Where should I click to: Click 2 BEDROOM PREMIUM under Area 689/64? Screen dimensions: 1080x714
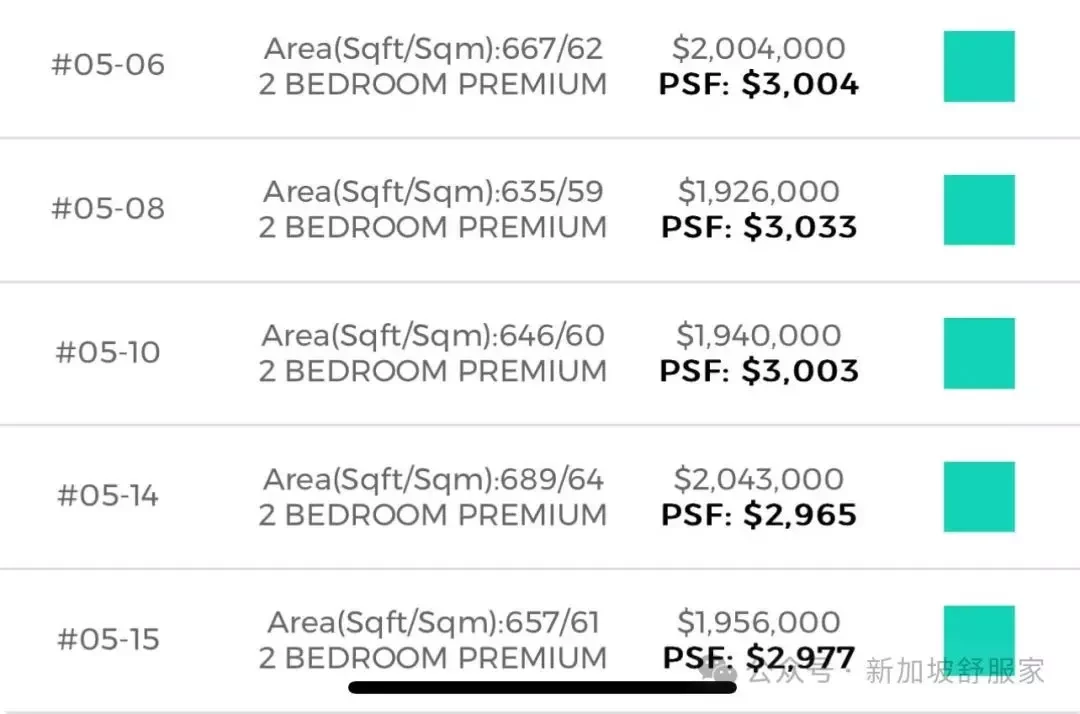coord(433,515)
